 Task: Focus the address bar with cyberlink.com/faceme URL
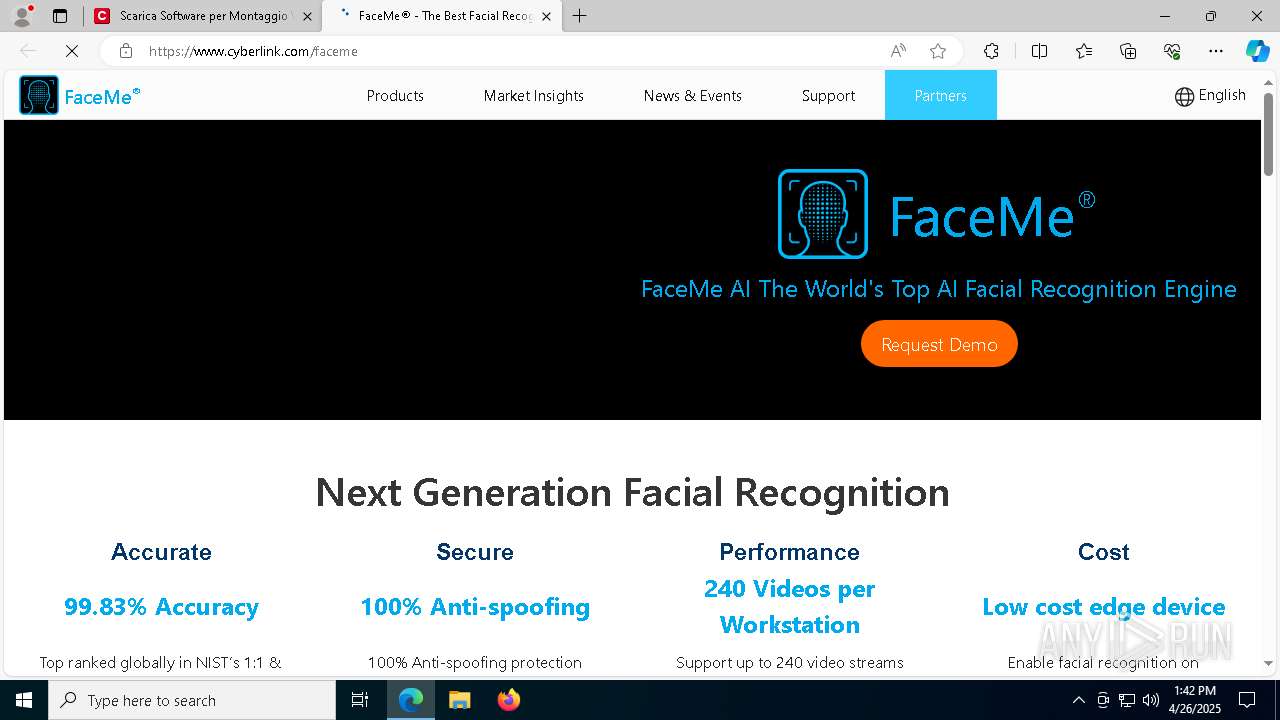[510, 51]
